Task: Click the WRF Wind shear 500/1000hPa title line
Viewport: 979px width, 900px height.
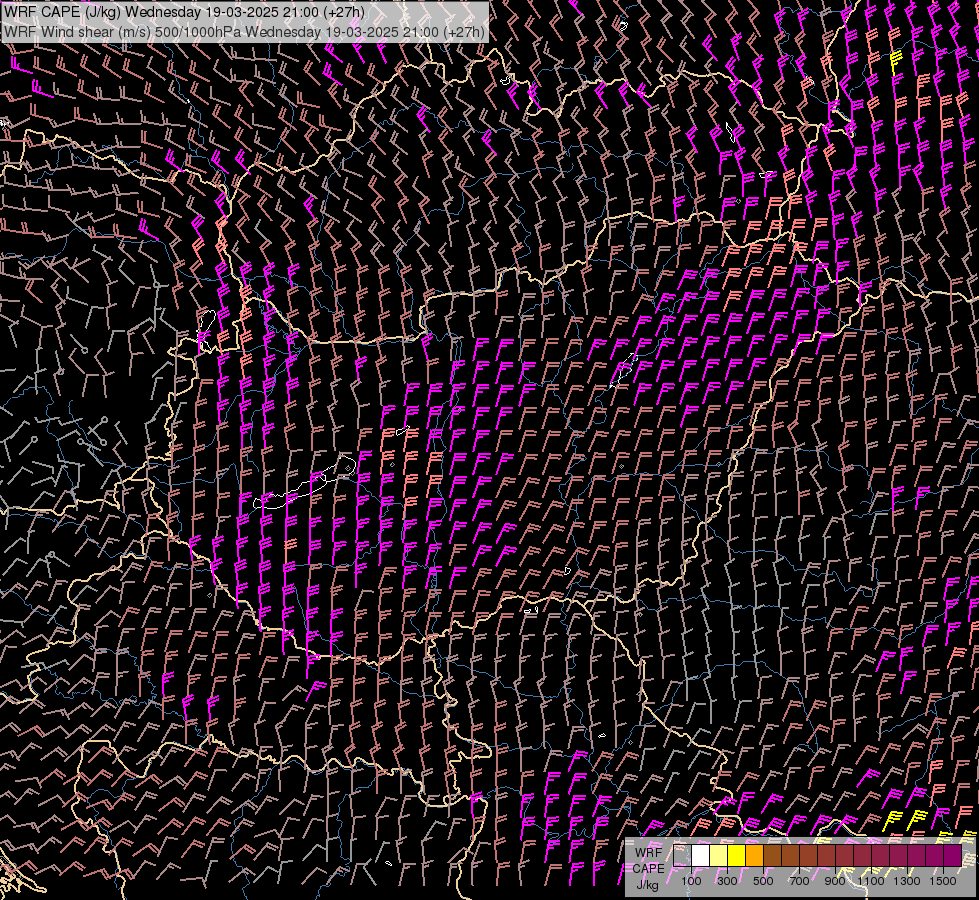Action: [244, 32]
